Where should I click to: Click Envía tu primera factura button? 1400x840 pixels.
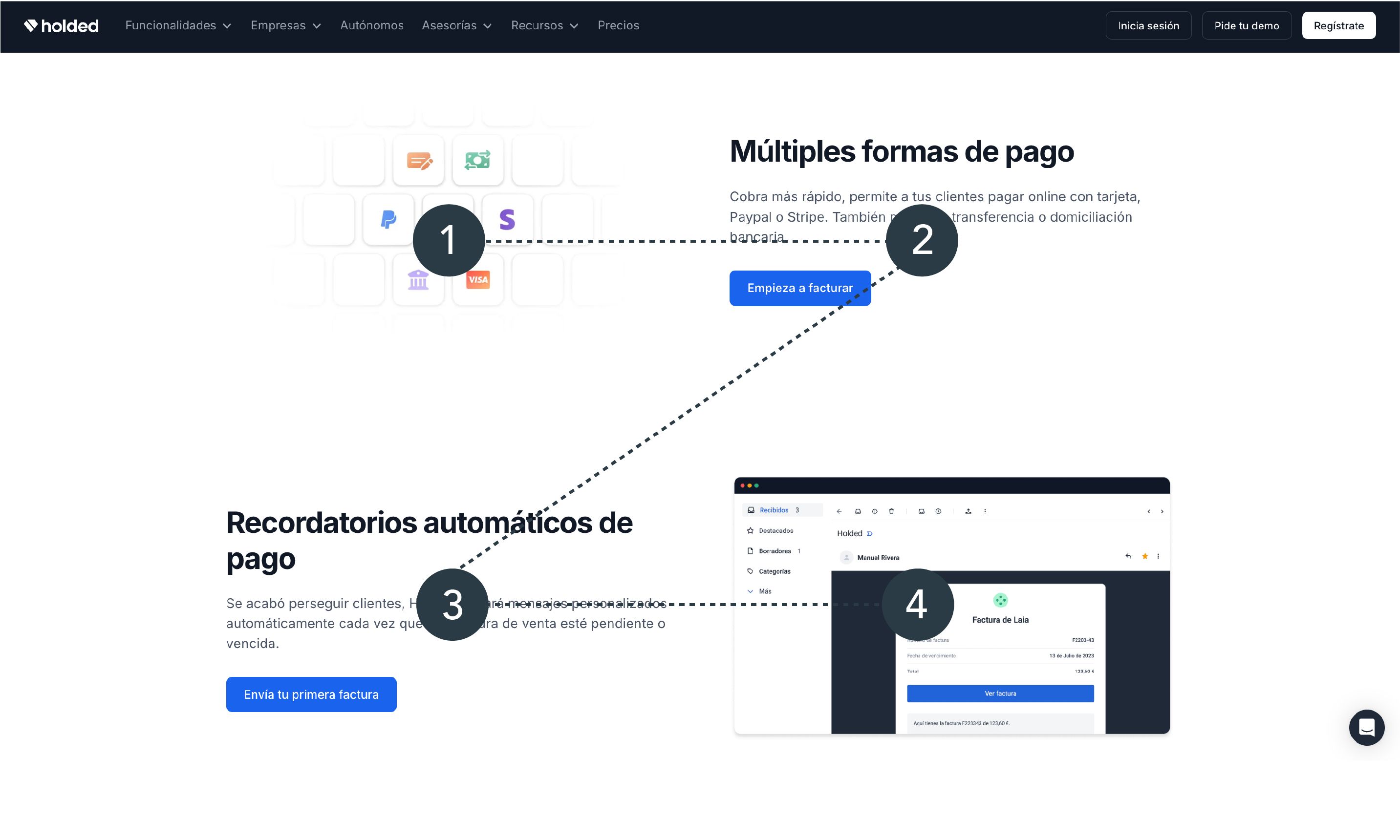coord(311,694)
